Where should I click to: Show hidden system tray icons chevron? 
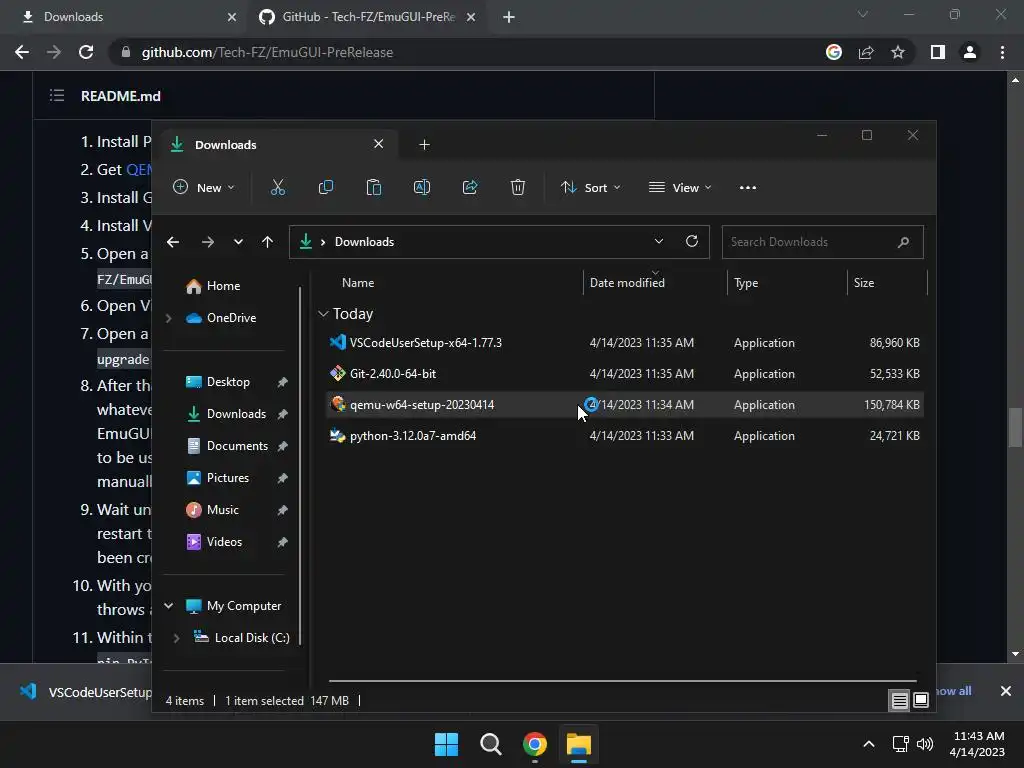[869, 744]
